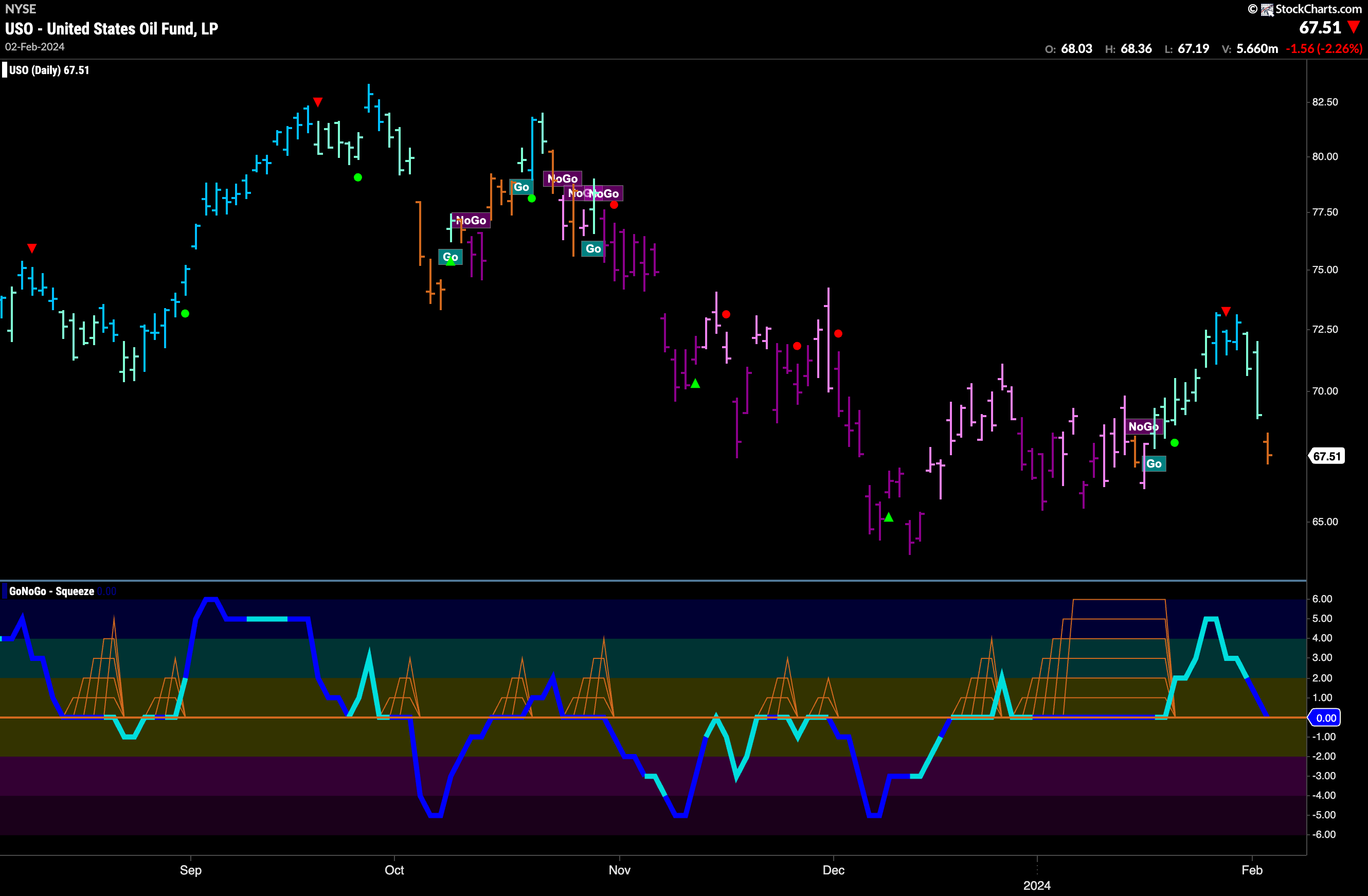This screenshot has height=896, width=1368.
Task: Click the 2024 year label on time axis
Action: (1037, 886)
